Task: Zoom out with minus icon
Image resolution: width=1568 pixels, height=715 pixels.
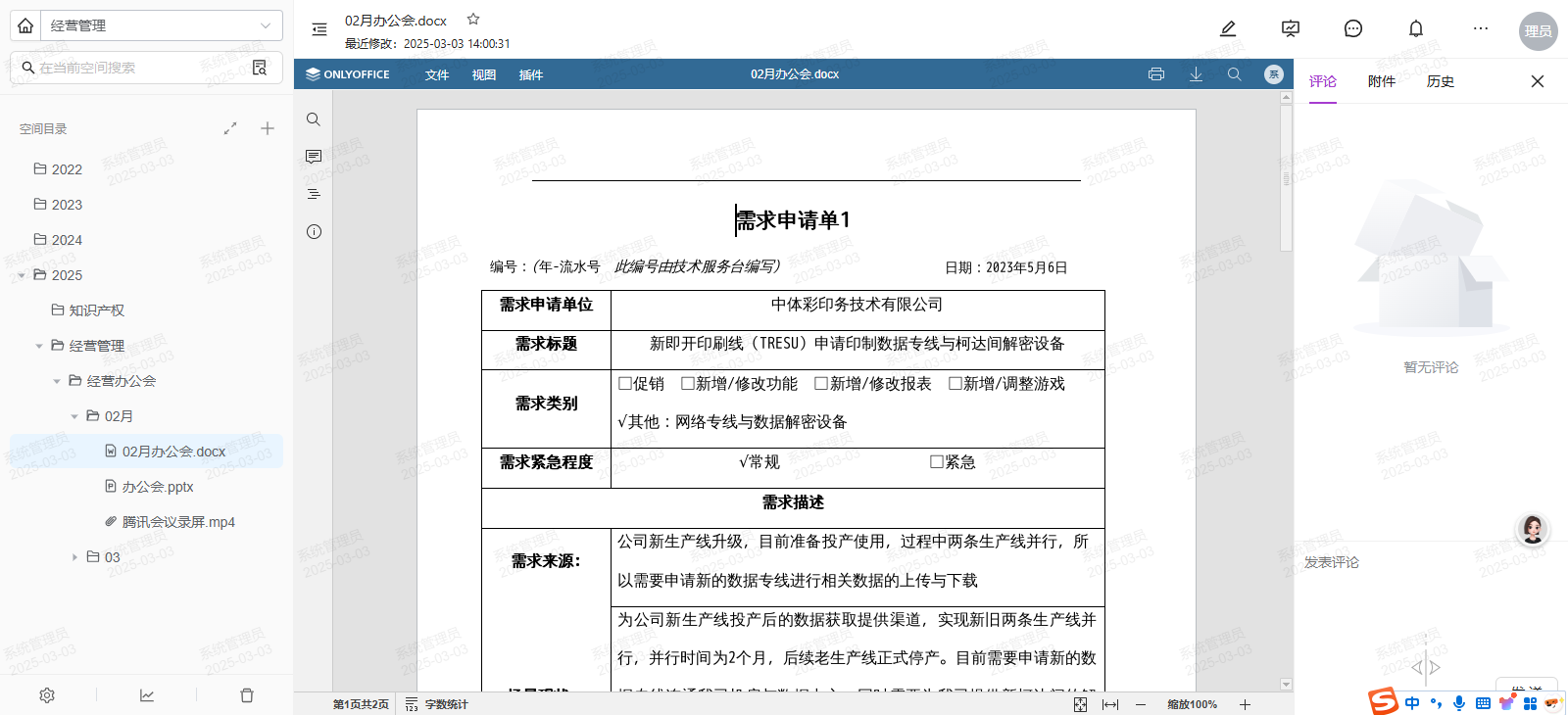Action: [1141, 704]
